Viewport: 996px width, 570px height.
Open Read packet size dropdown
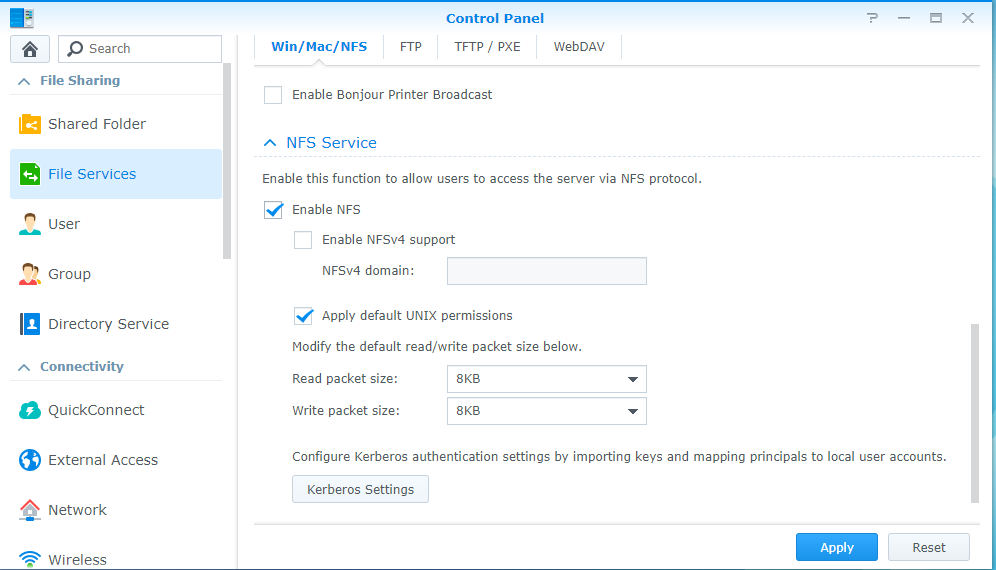tap(546, 379)
